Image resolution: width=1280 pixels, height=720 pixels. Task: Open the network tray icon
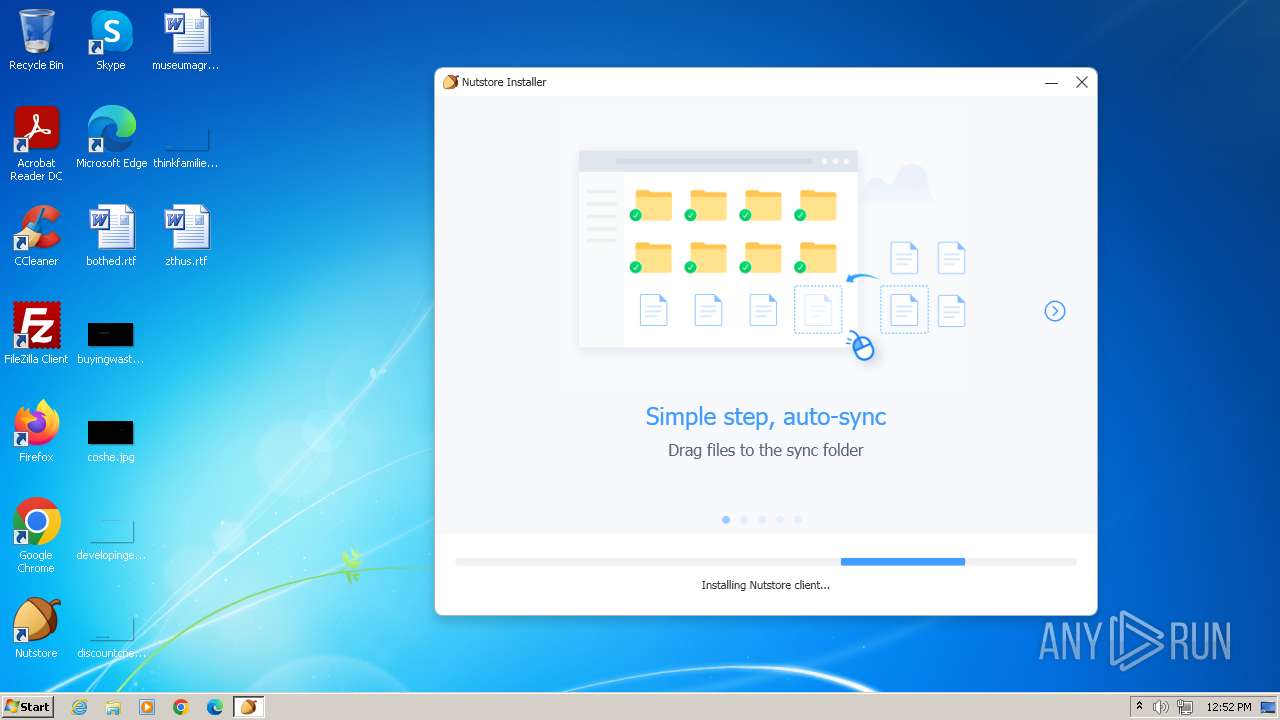point(1185,707)
